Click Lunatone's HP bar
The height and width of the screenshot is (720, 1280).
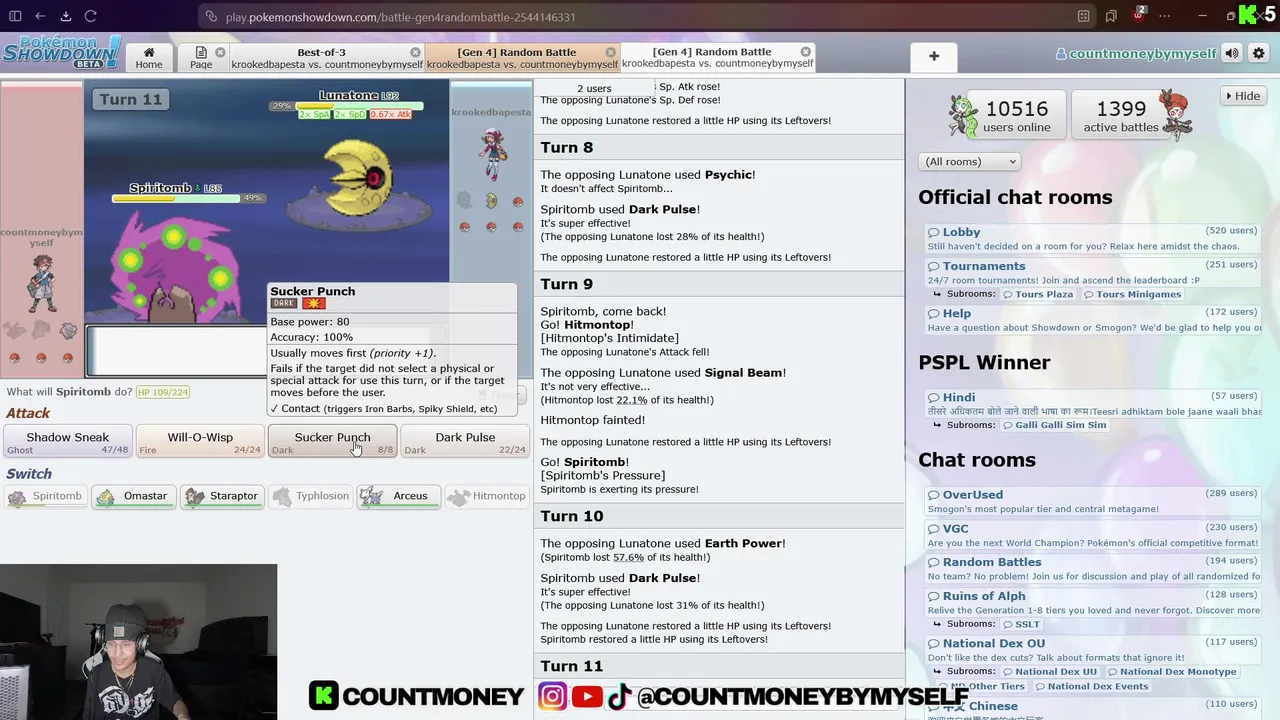pyautogui.click(x=358, y=106)
